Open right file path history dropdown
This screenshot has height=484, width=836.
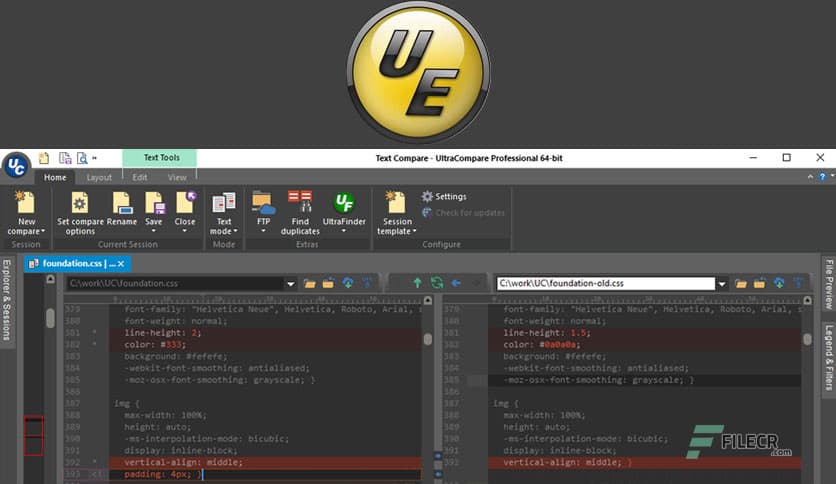point(722,284)
